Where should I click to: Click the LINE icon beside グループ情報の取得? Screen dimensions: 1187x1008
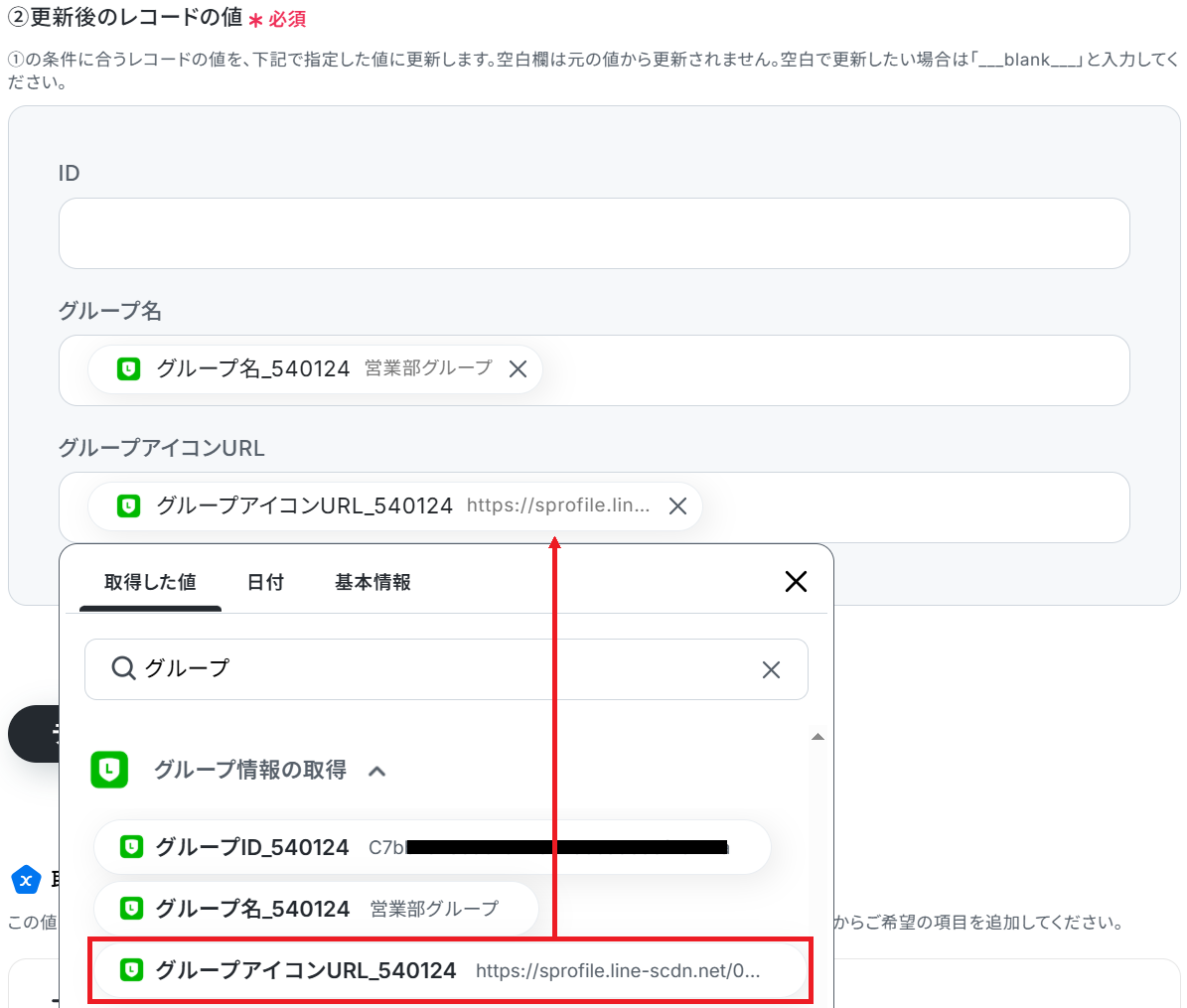pyautogui.click(x=109, y=770)
